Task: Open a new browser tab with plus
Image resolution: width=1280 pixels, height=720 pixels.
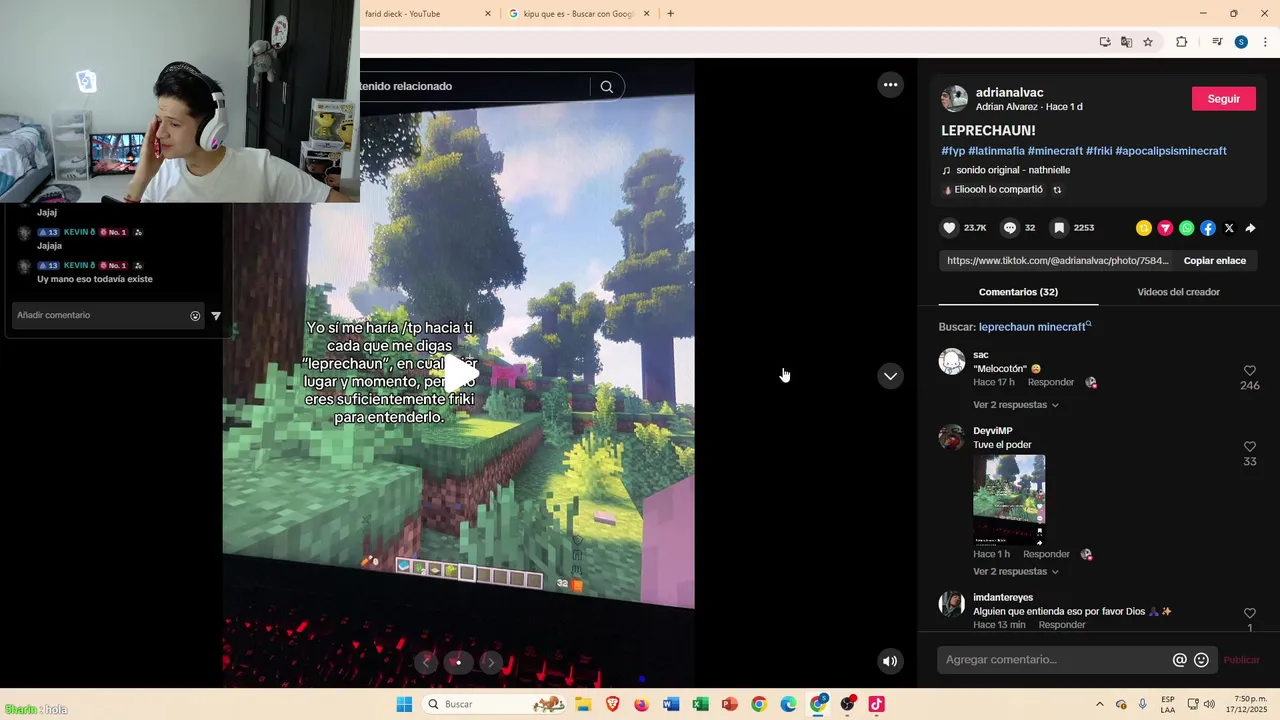Action: (670, 13)
